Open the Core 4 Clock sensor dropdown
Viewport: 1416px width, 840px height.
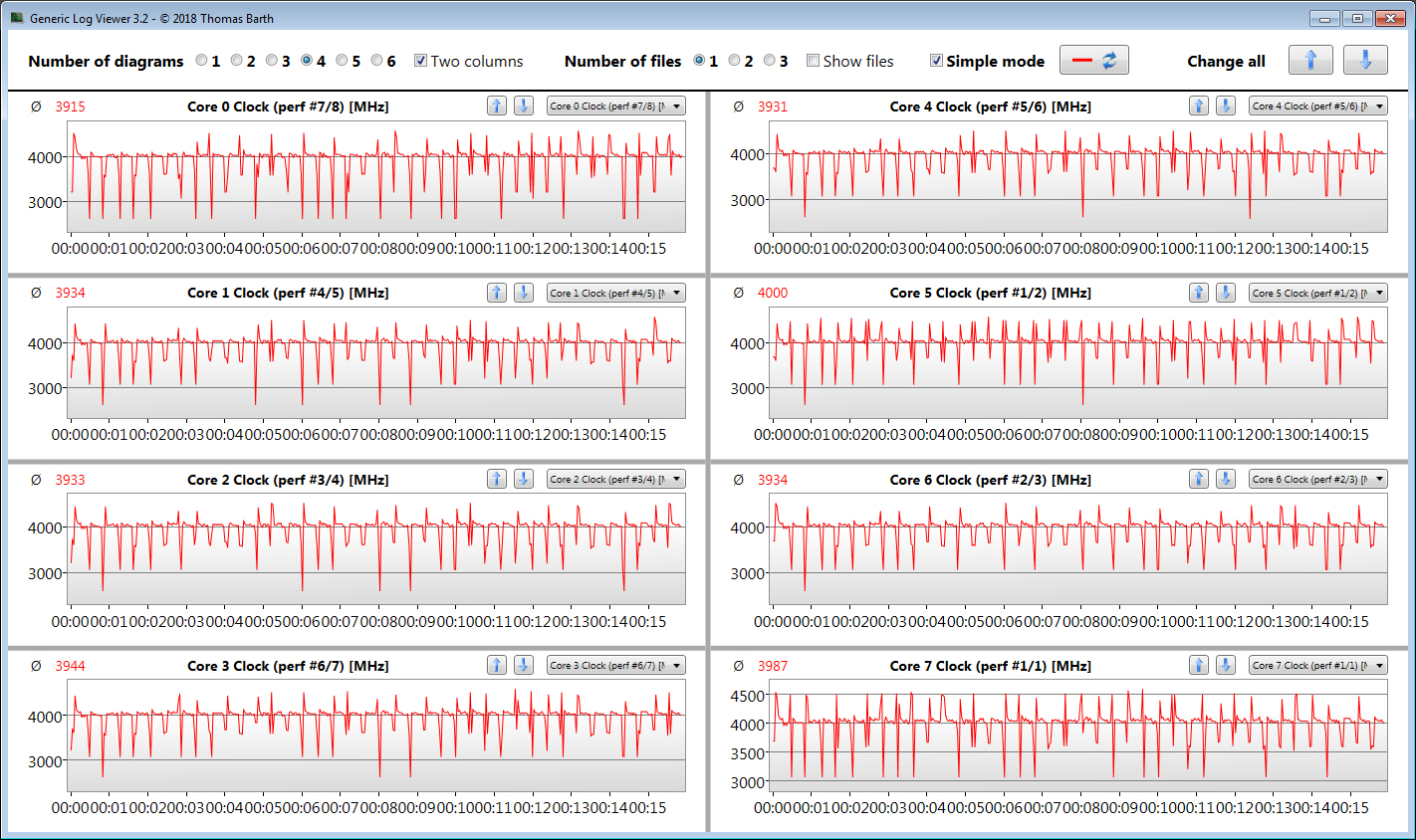tap(1318, 105)
